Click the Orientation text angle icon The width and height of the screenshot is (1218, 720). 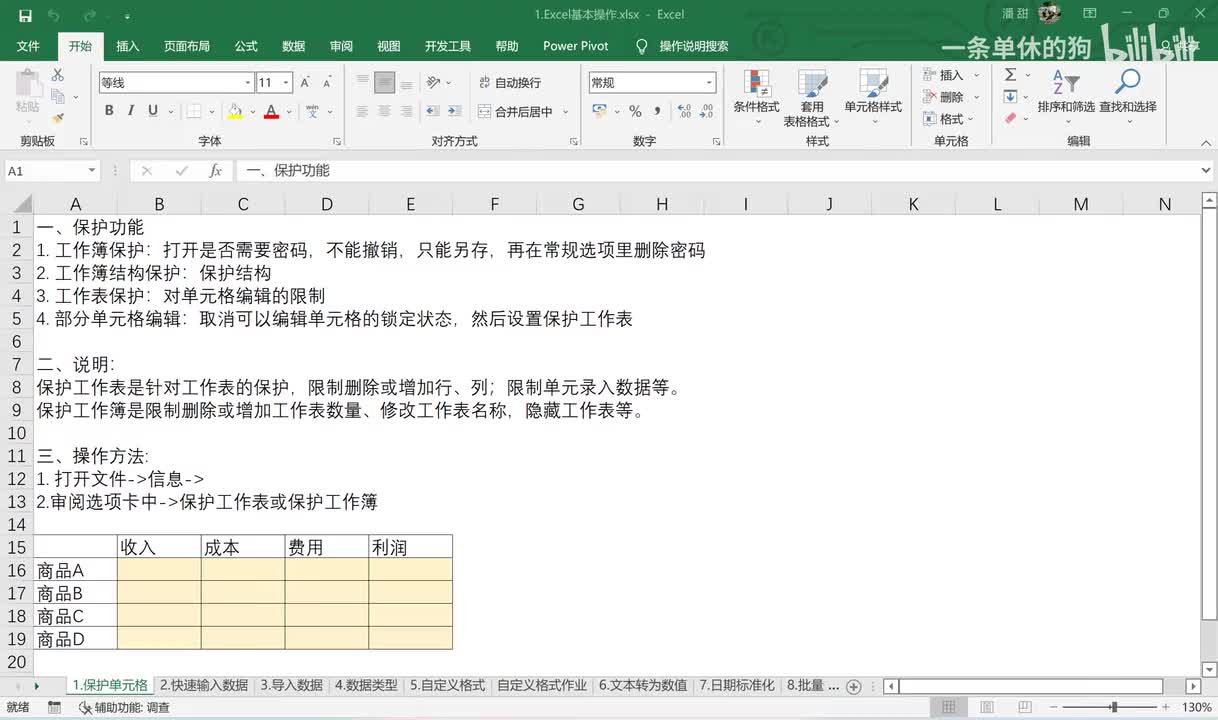point(433,82)
